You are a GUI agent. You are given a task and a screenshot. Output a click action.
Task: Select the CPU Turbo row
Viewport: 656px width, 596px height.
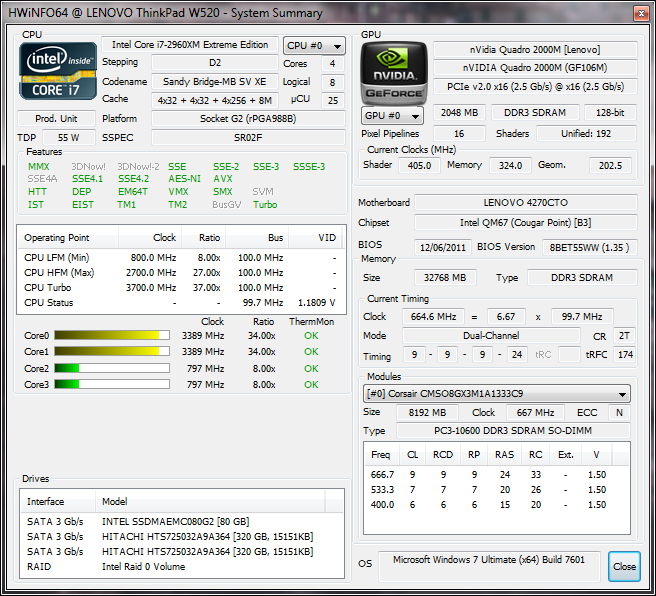tap(180, 288)
